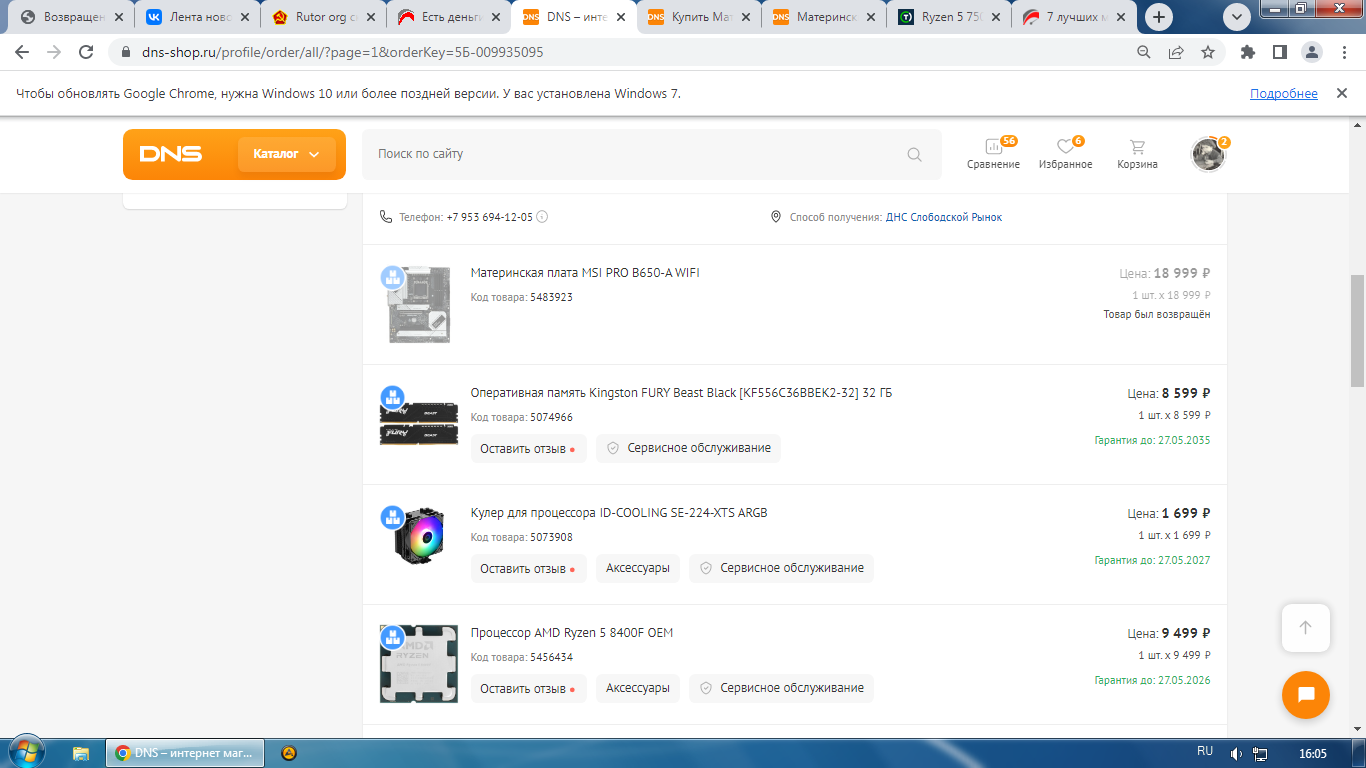Switch to the Материнск... tab
The width and height of the screenshot is (1366, 768).
pyautogui.click(x=826, y=17)
